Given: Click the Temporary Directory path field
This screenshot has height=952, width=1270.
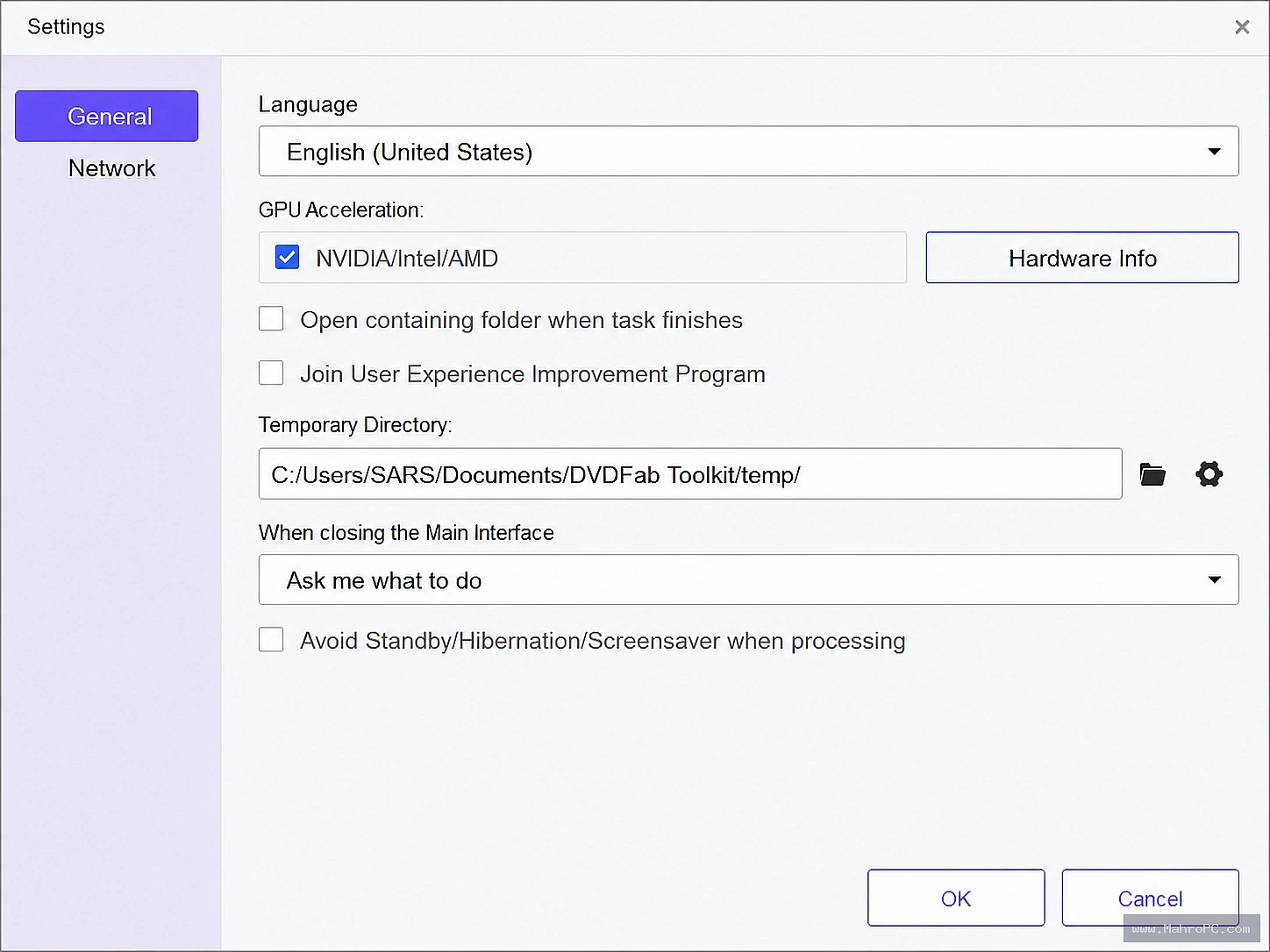Looking at the screenshot, I should click(x=690, y=473).
